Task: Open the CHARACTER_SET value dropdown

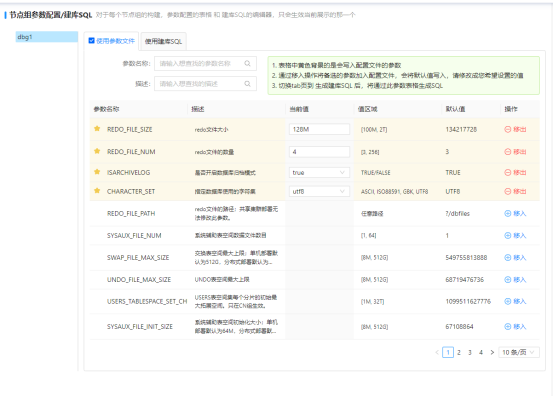Action: click(x=319, y=191)
